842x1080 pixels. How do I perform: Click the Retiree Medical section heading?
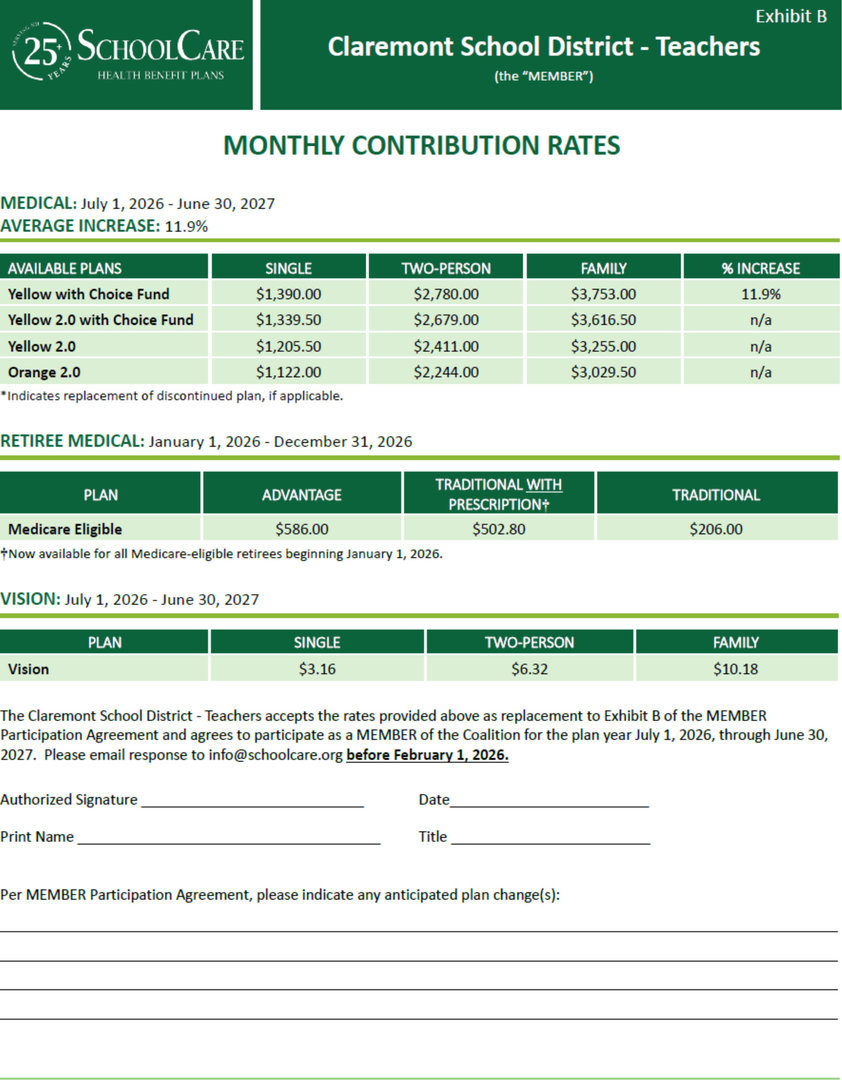pyautogui.click(x=72, y=441)
